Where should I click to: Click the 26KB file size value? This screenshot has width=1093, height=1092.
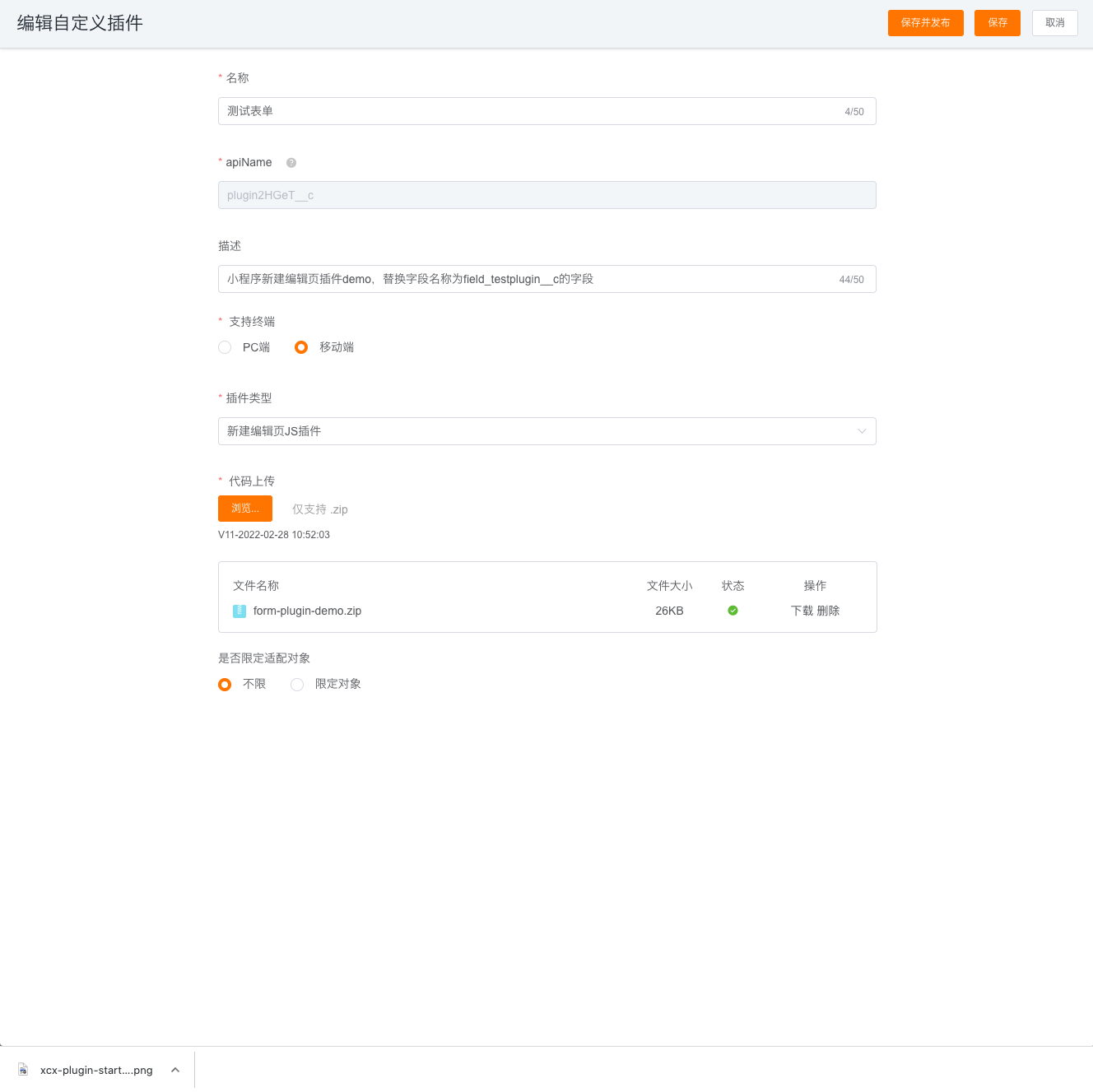669,611
